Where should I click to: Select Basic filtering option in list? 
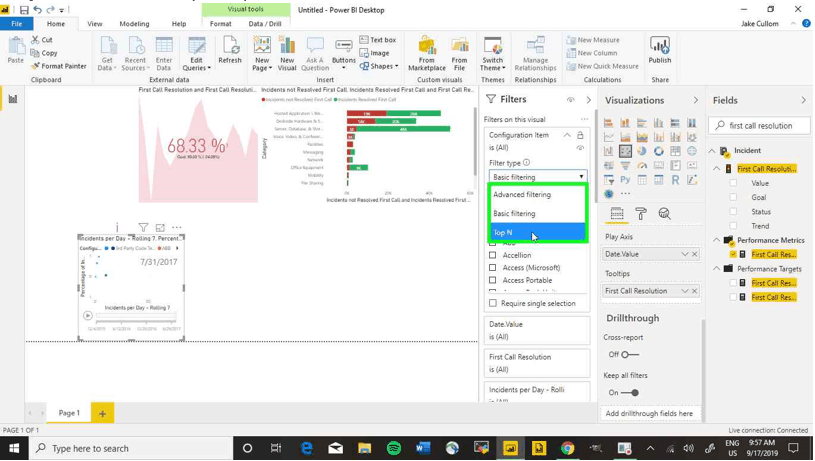(538, 214)
